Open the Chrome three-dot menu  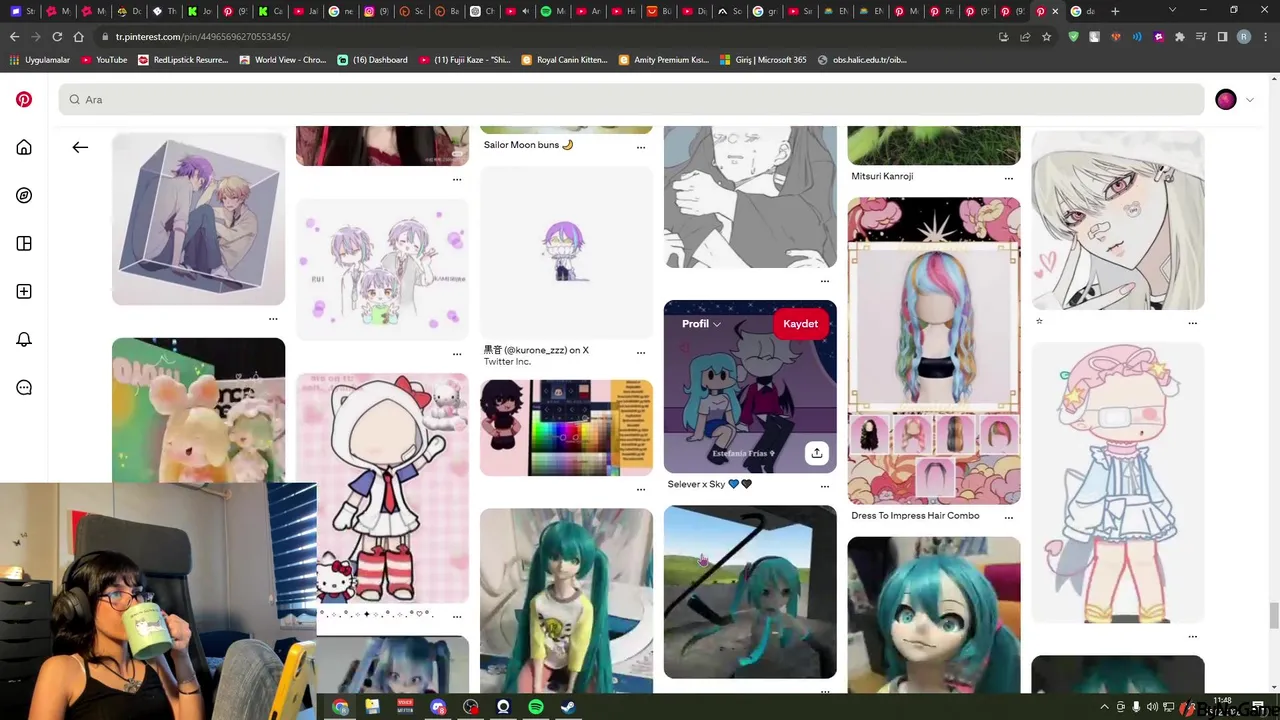[1265, 37]
